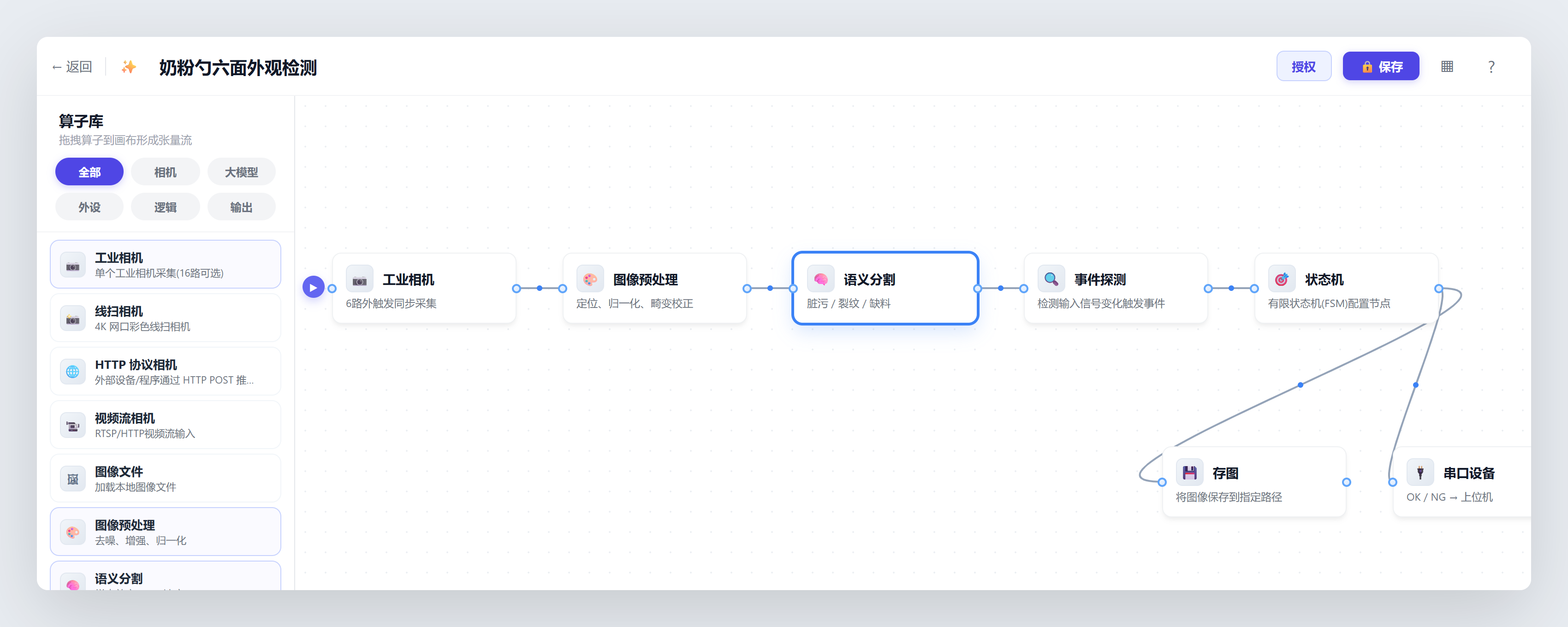Click midpoint handle between 工业相机 and 图像预处理
This screenshot has height=627, width=1568.
pos(539,289)
